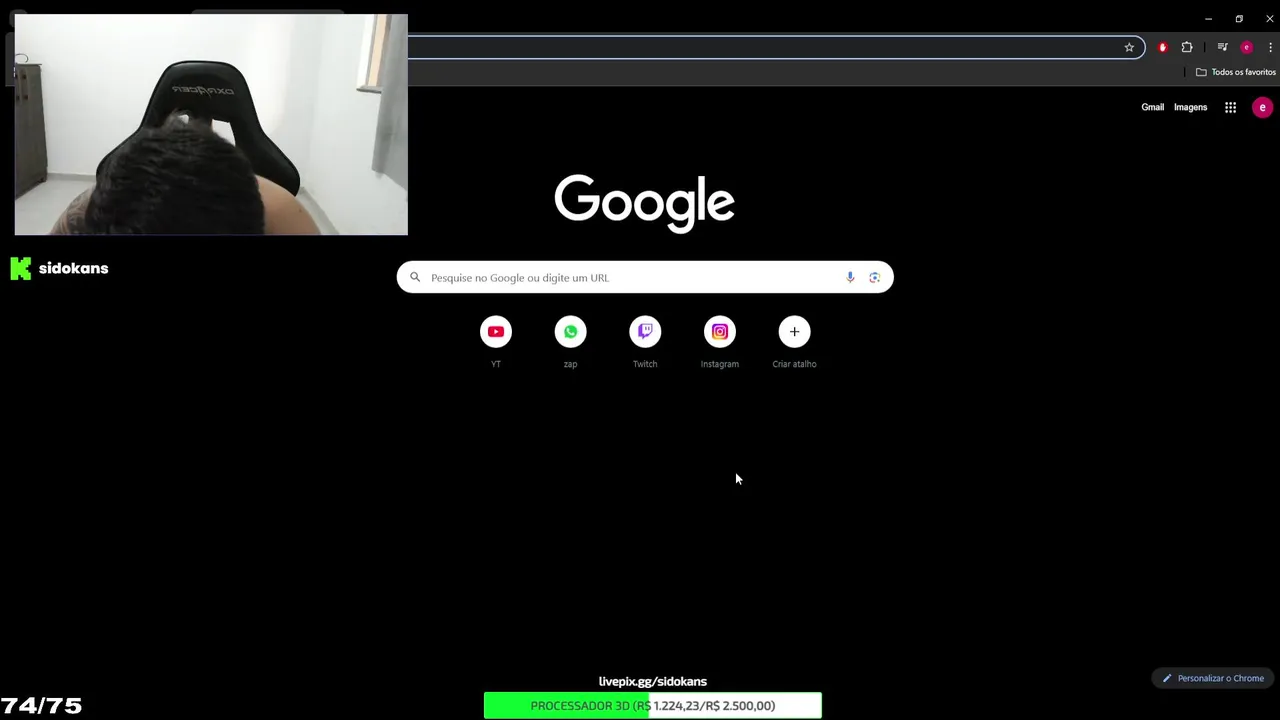Click Personalizar o Chrome button

pos(1212,678)
